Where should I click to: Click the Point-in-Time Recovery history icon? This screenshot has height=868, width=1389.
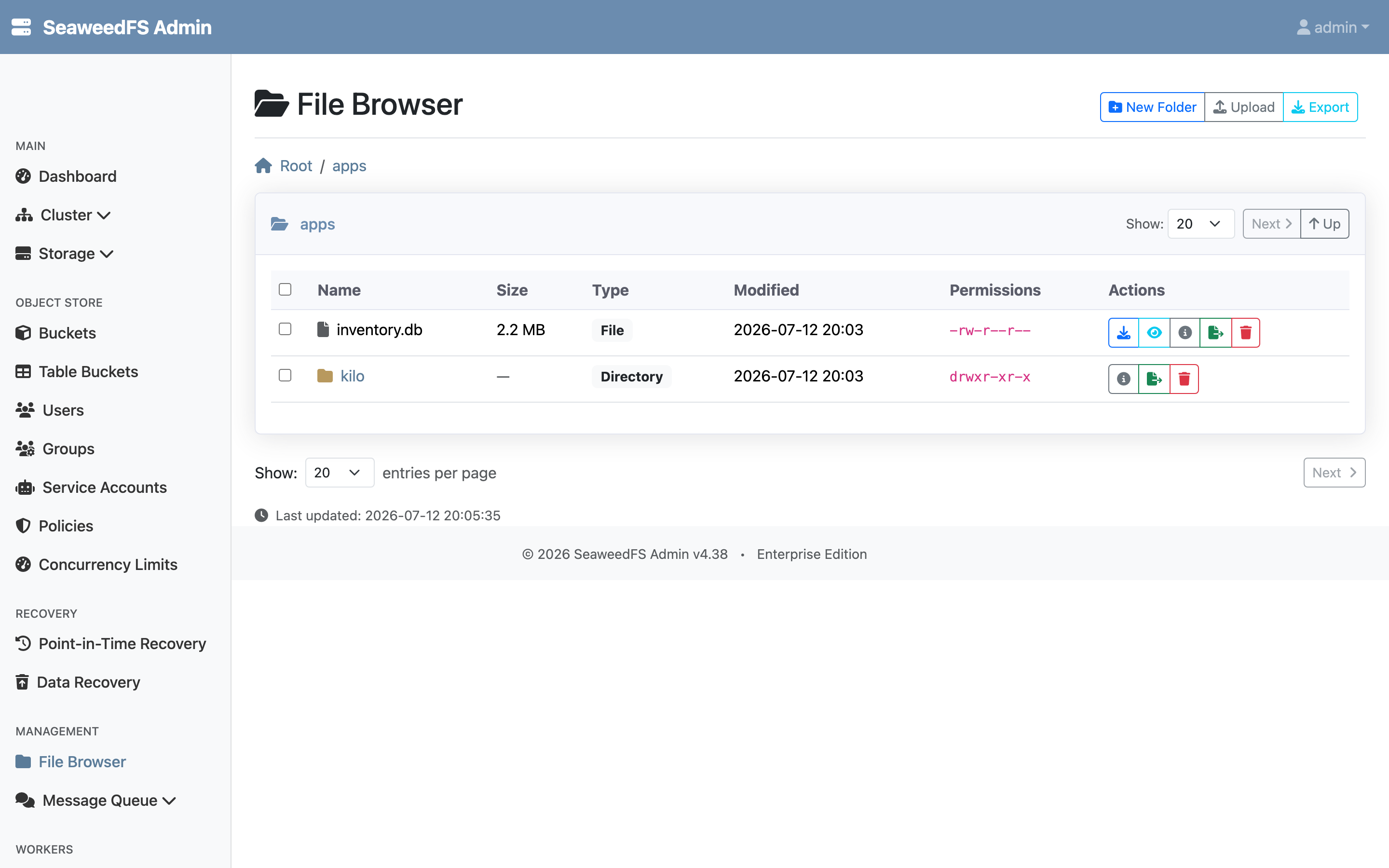coord(23,643)
